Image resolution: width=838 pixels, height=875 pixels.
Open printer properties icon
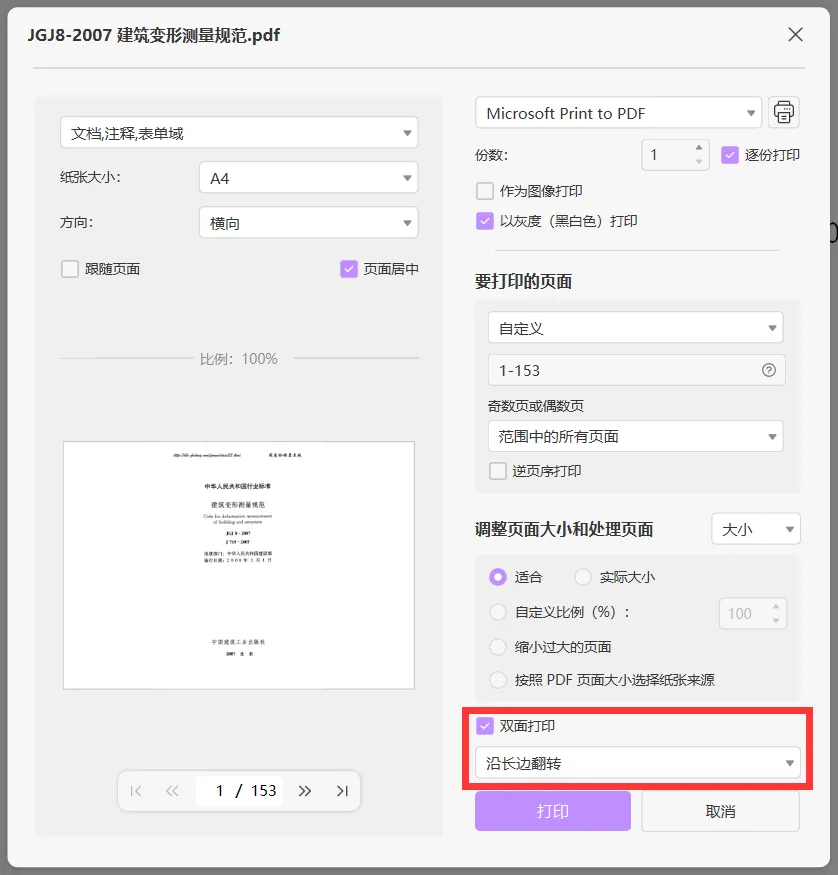(783, 112)
